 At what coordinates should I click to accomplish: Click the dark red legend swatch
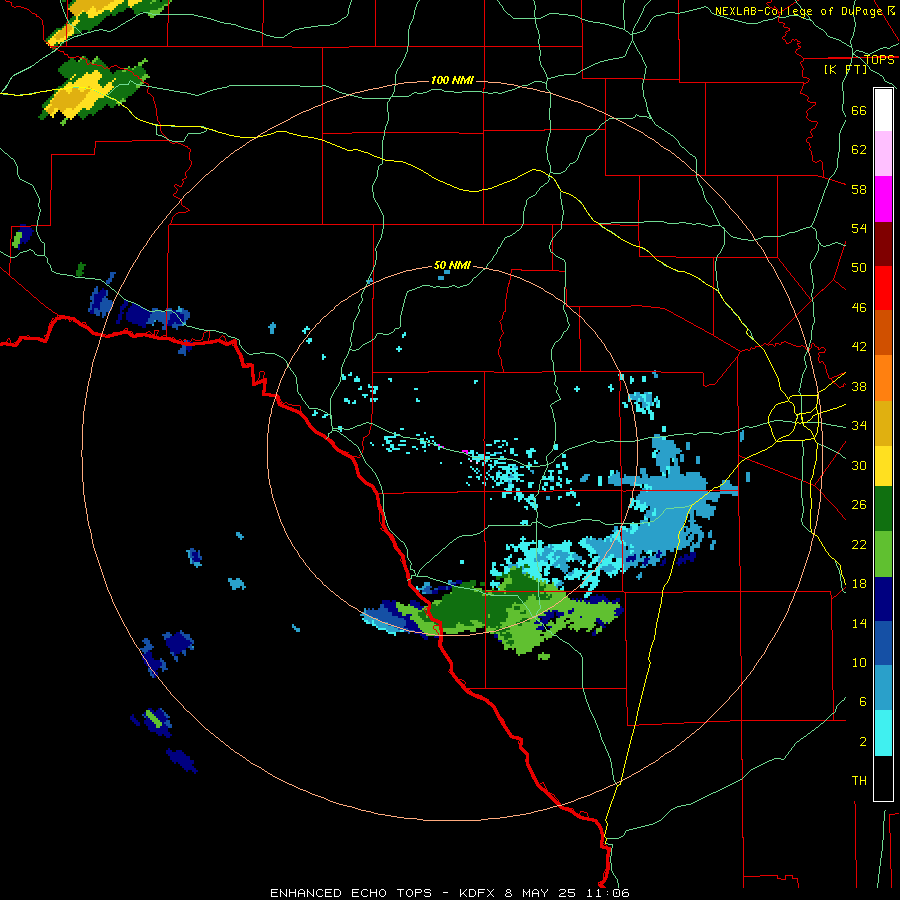point(883,243)
